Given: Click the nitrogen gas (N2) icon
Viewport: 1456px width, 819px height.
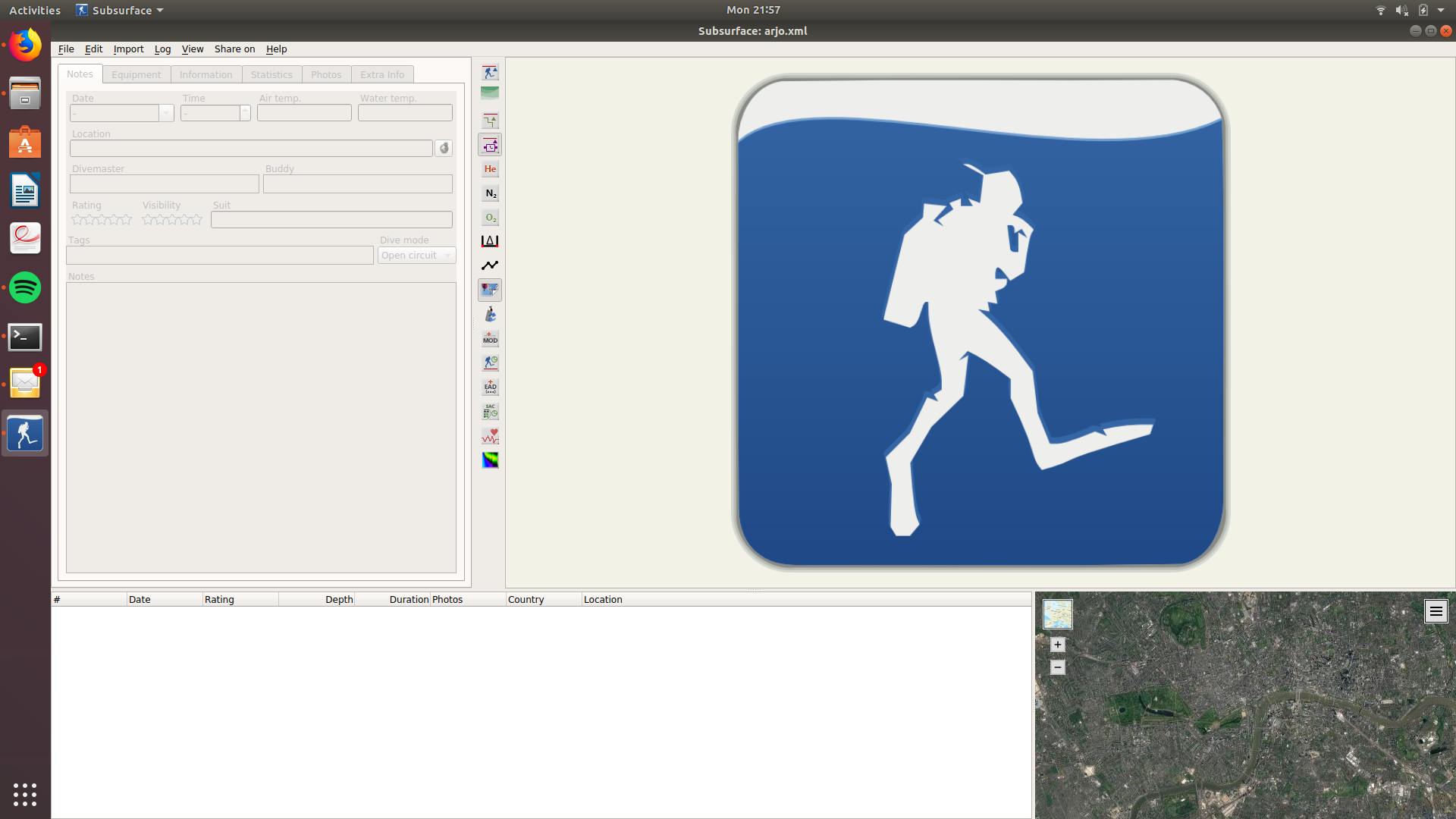Looking at the screenshot, I should 489,192.
